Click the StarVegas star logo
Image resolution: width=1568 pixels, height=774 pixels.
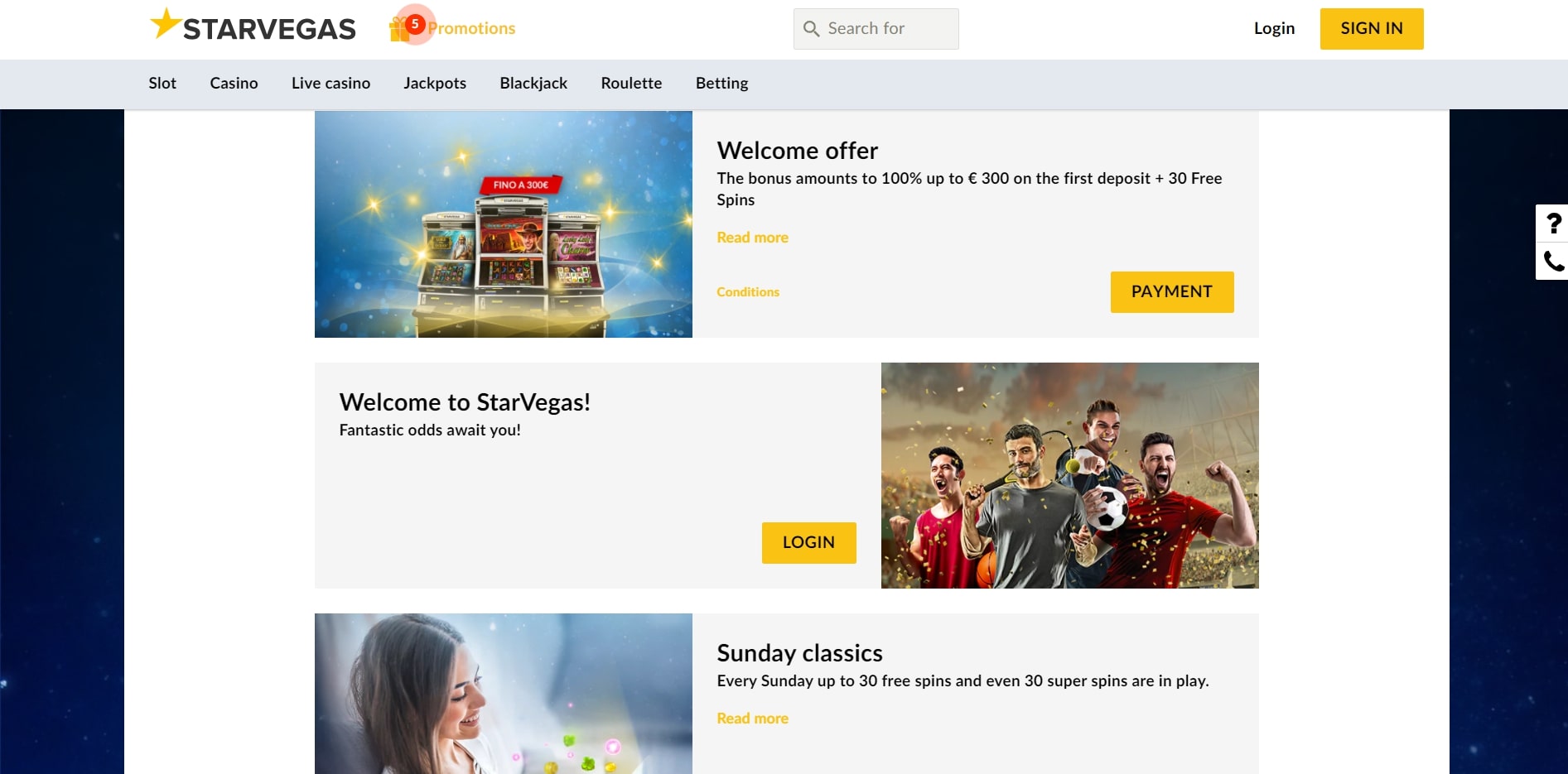point(252,26)
